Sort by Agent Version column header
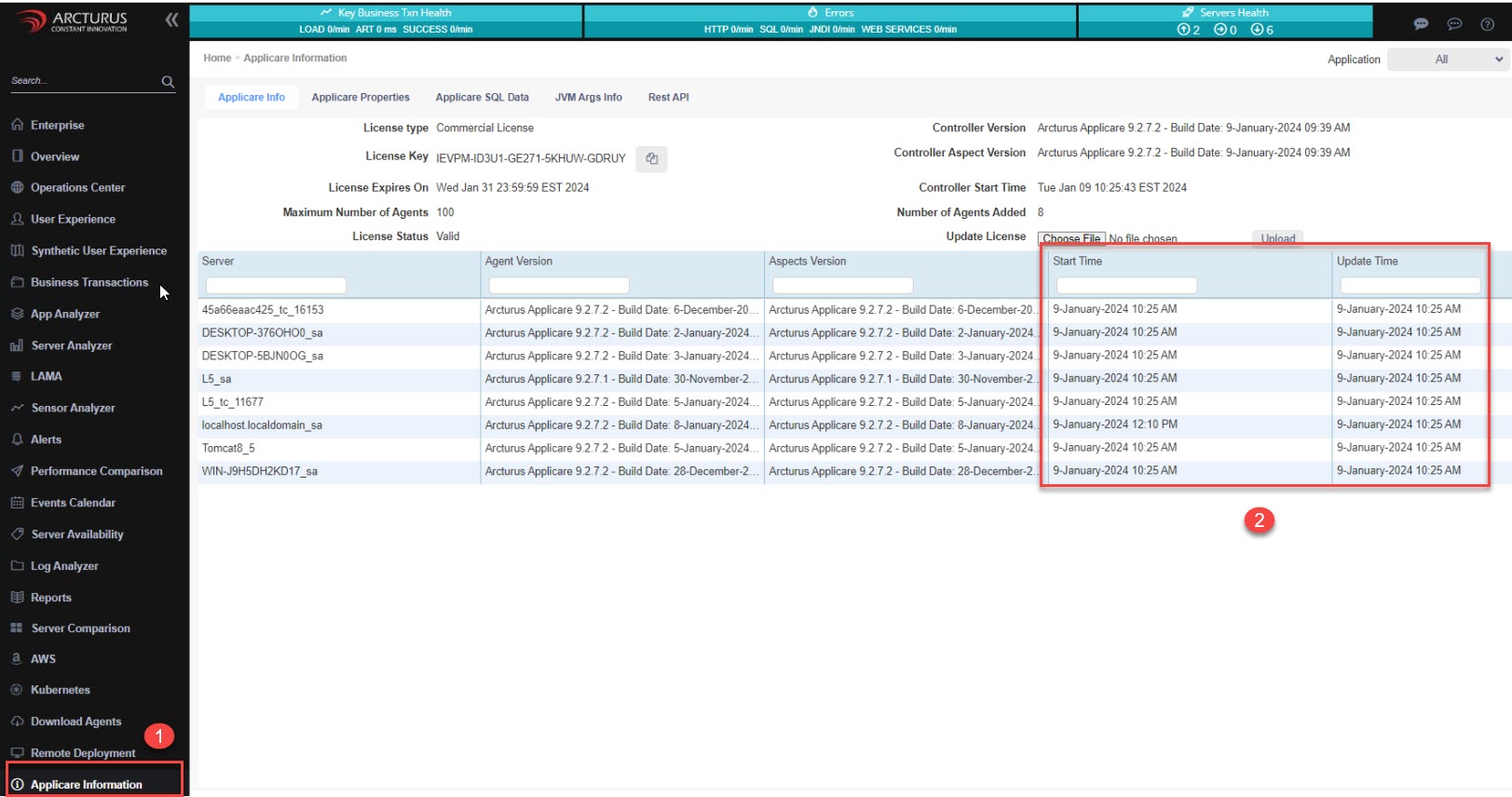 tap(519, 262)
